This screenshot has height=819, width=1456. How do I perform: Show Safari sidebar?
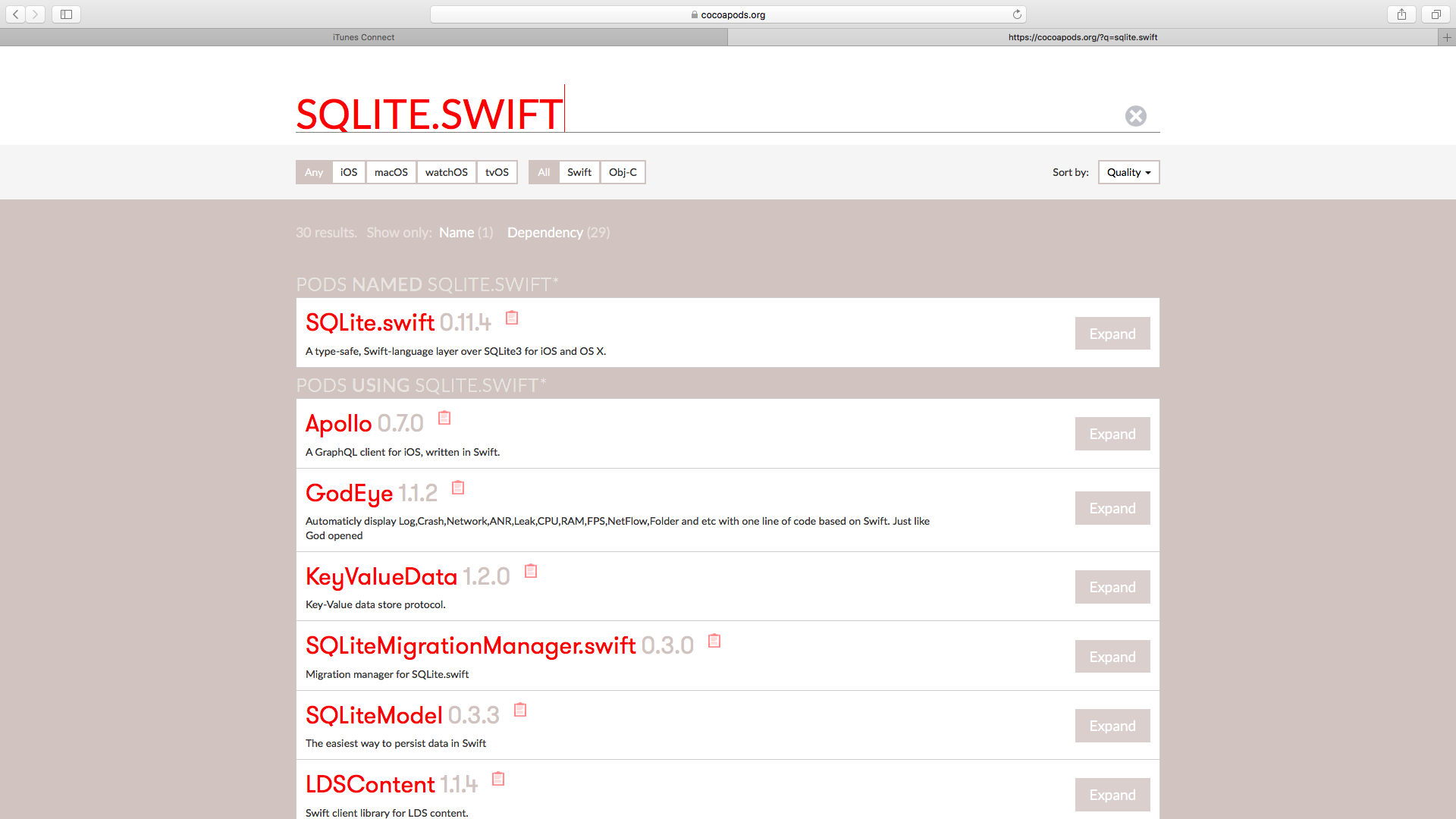tap(66, 14)
